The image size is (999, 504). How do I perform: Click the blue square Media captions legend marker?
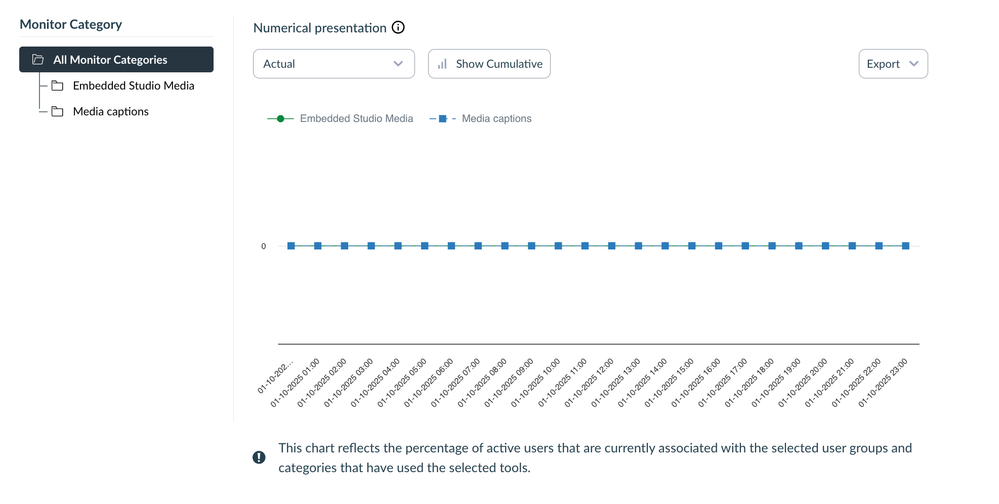coord(442,119)
